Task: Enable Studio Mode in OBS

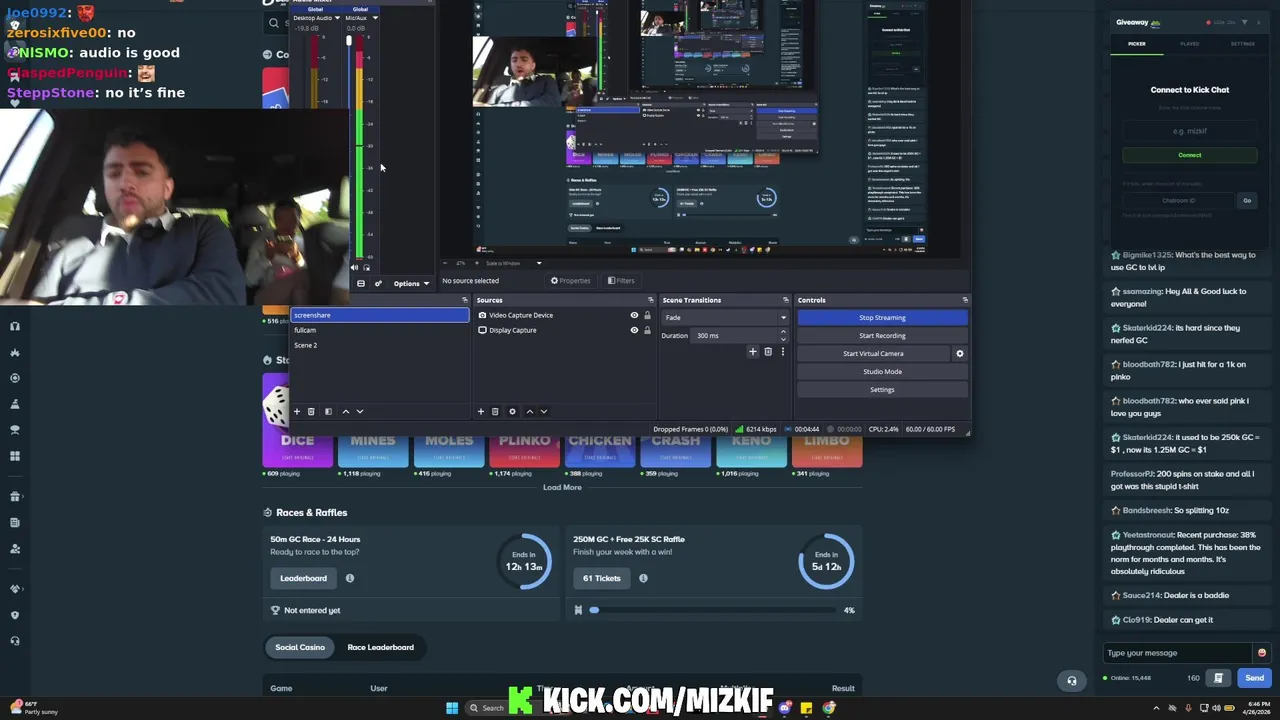Action: [882, 372]
